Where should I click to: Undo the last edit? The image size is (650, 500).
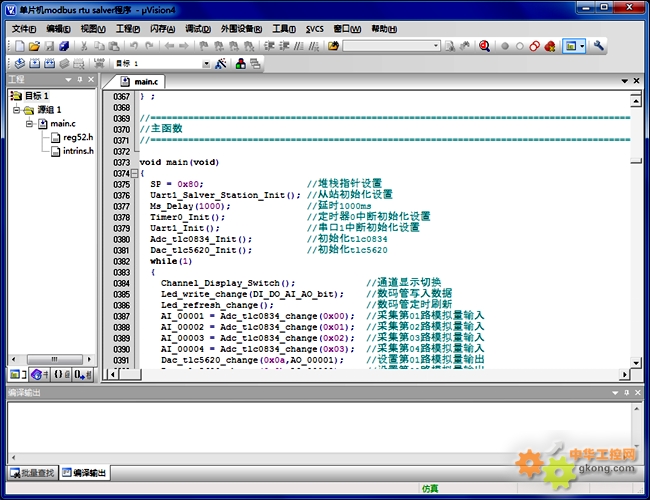[x=133, y=46]
